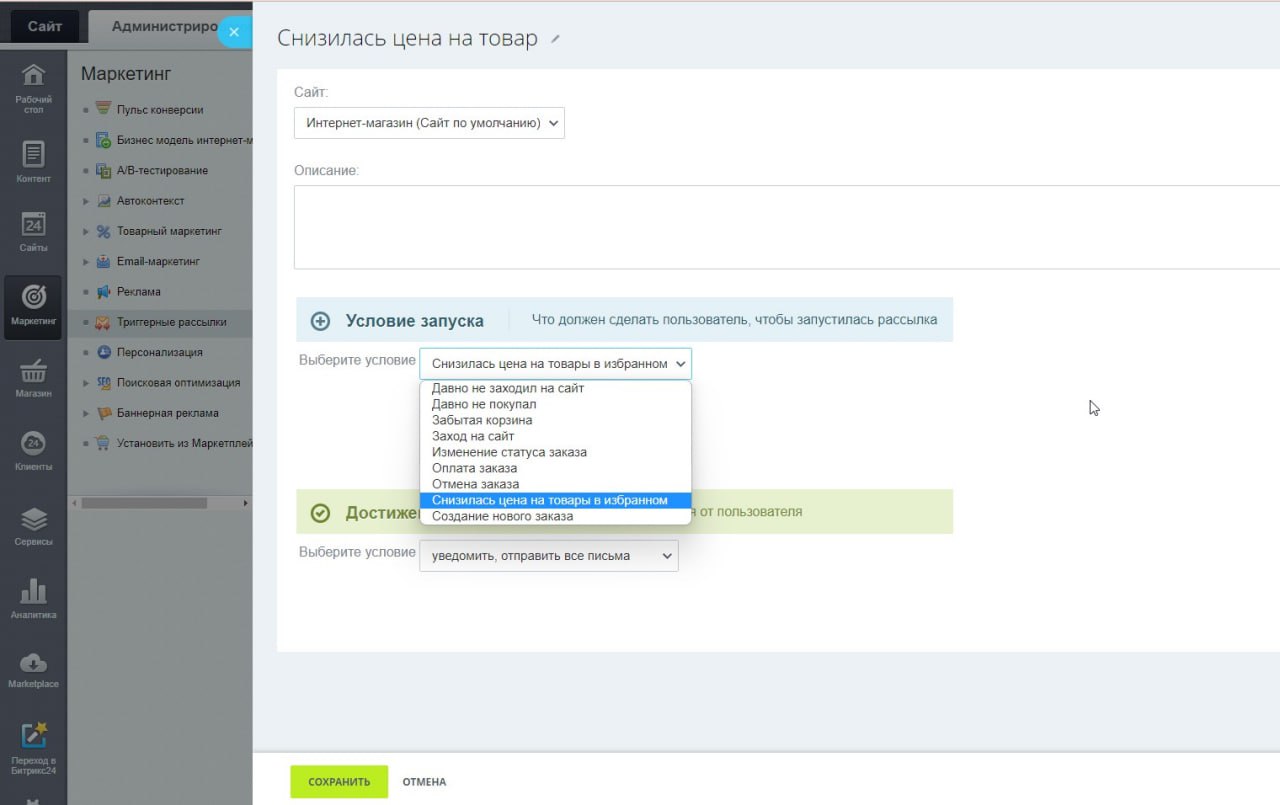Open the Аналитика chart icon
This screenshot has width=1280, height=805.
33,599
